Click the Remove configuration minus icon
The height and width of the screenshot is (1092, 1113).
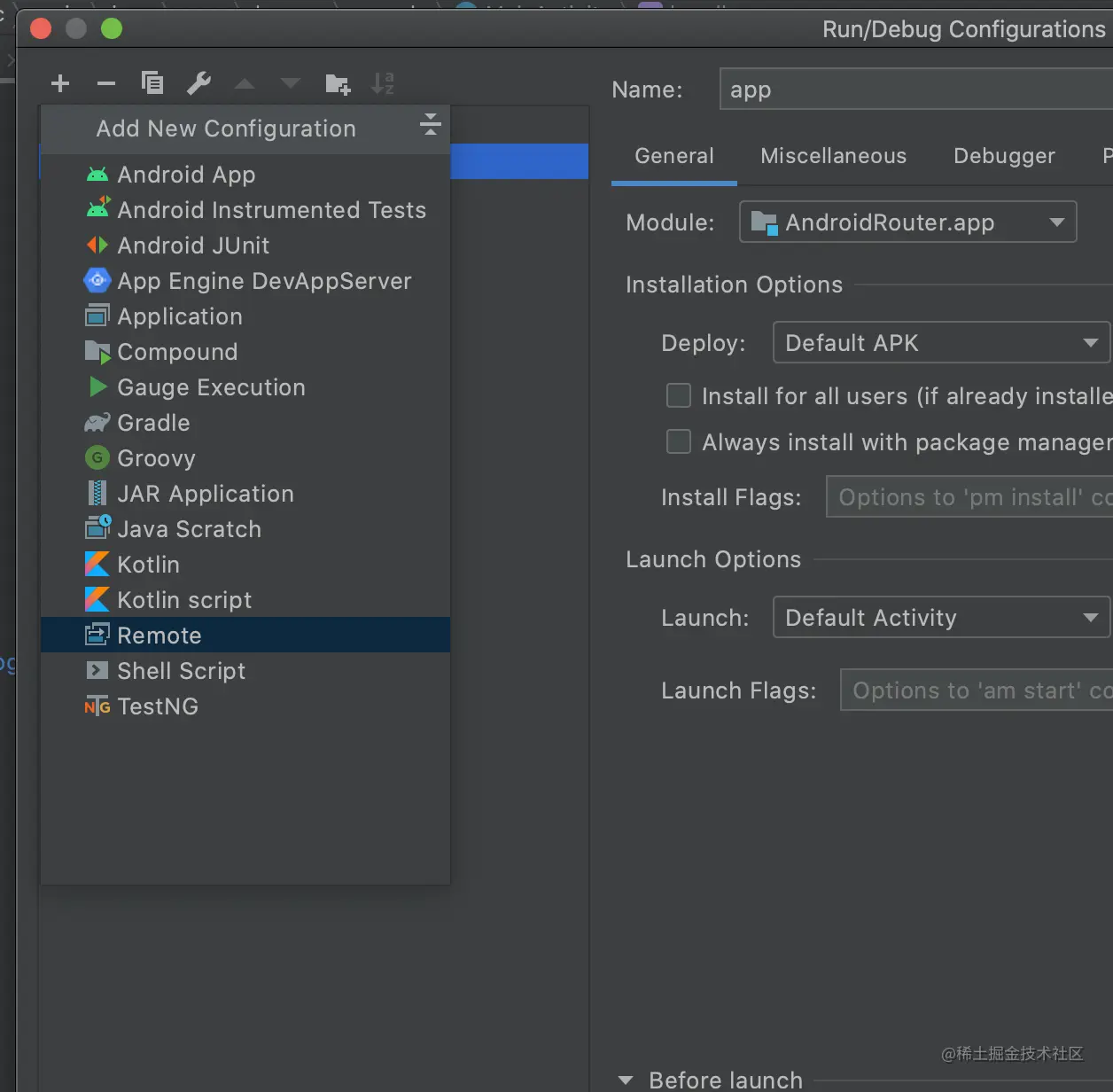[106, 83]
